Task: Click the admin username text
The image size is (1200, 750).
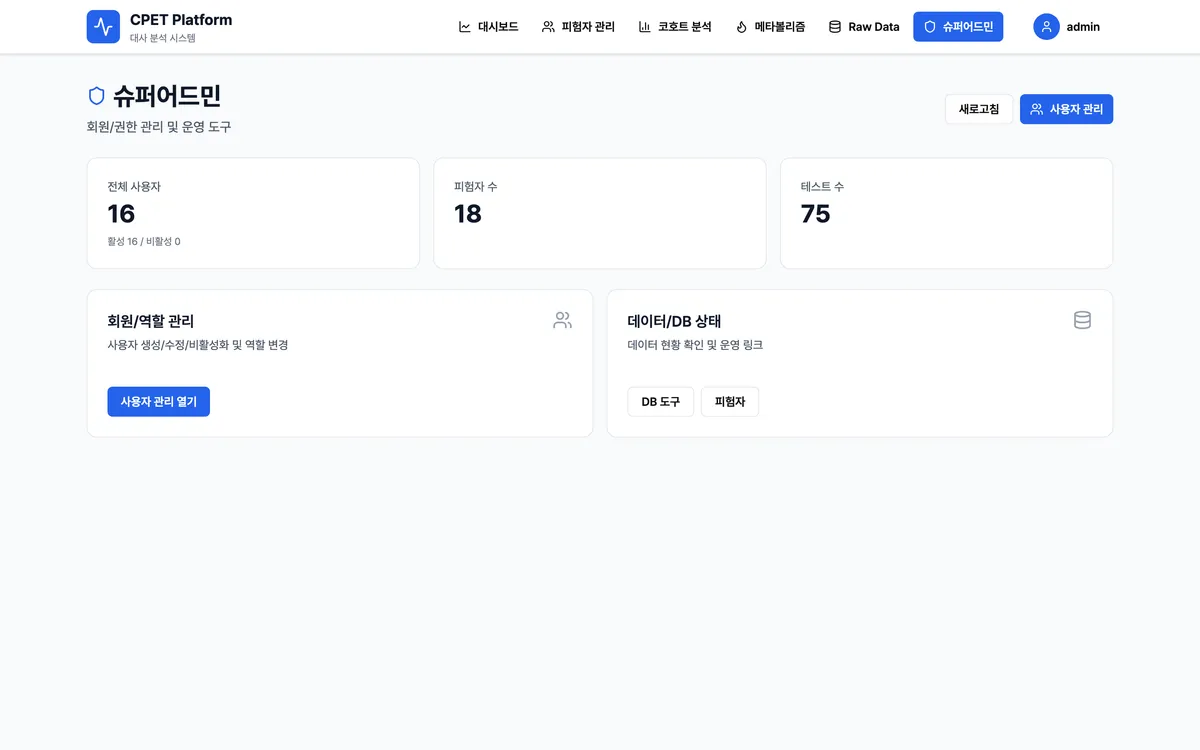Action: [1083, 27]
